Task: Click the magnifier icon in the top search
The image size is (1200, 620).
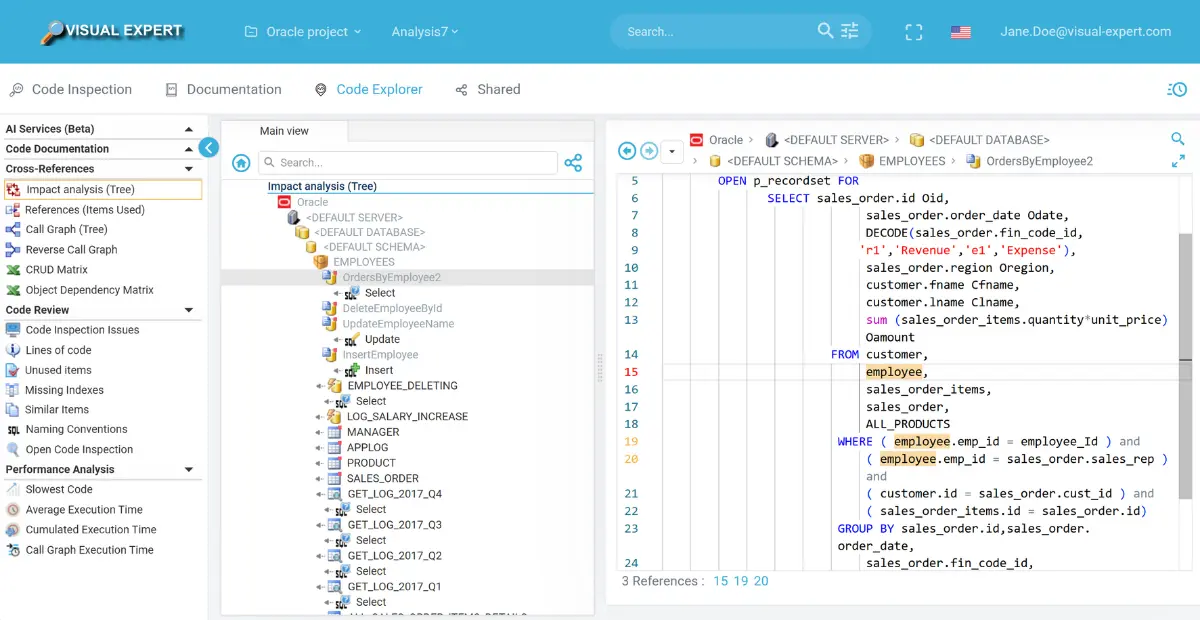Action: pos(825,31)
